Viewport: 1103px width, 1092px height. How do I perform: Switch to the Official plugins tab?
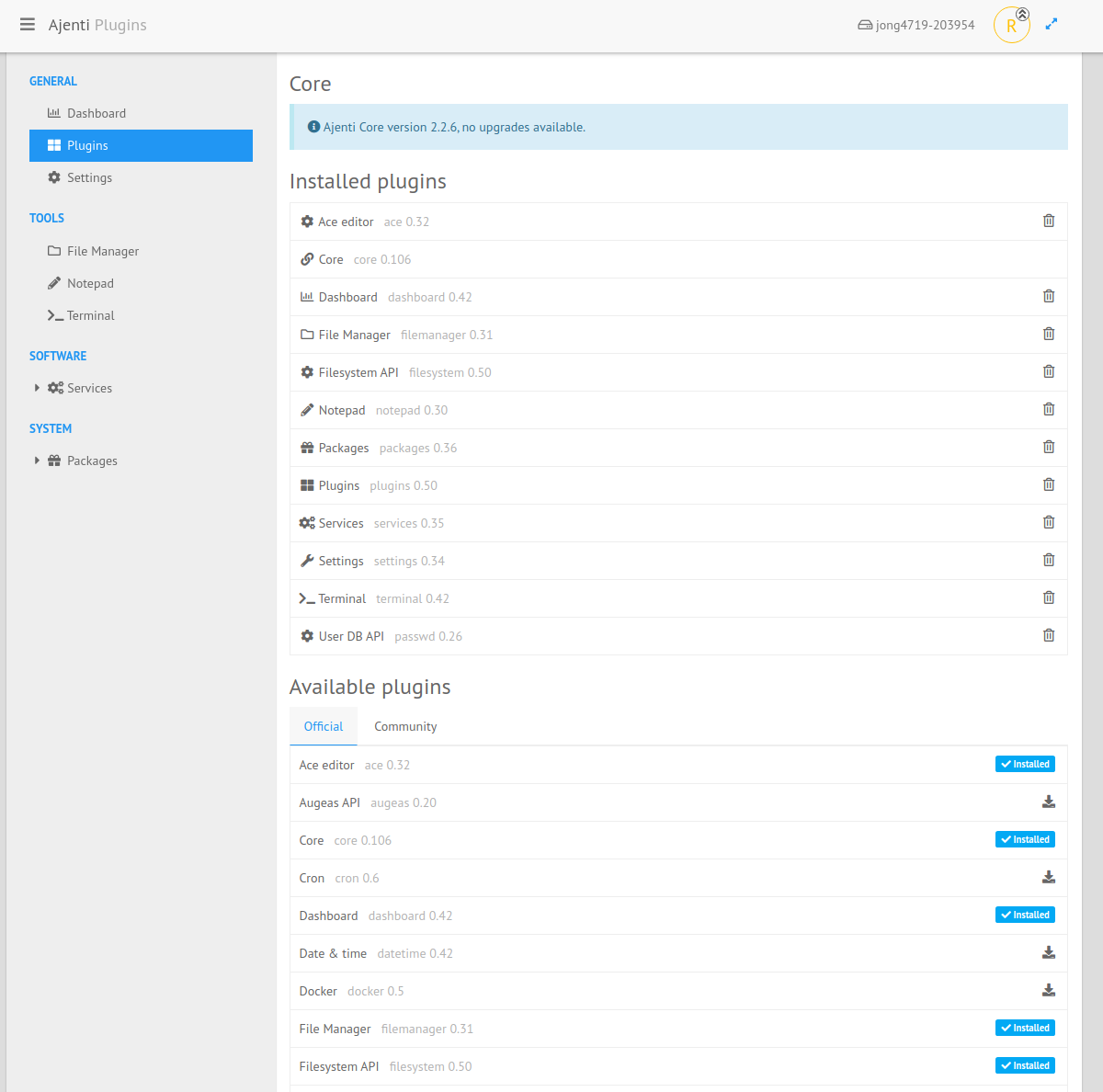tap(324, 726)
